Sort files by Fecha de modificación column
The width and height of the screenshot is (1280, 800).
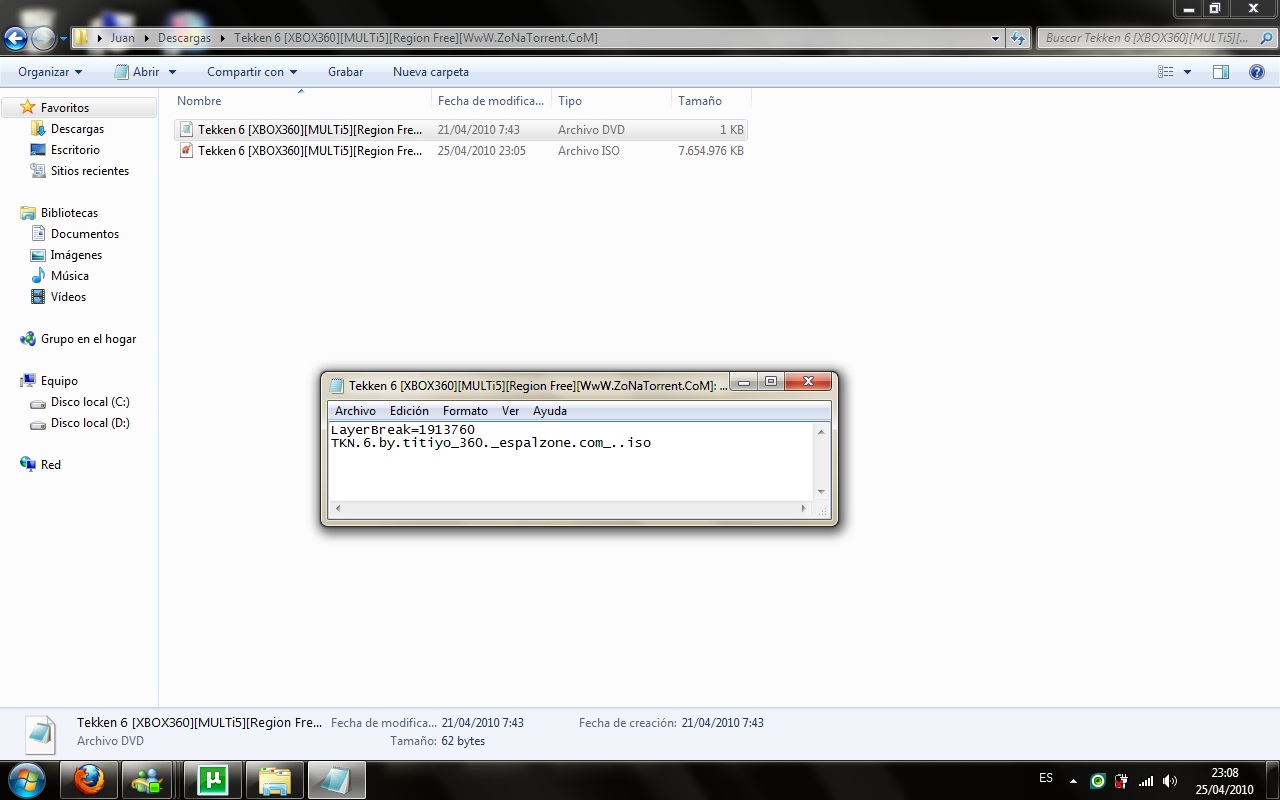492,101
